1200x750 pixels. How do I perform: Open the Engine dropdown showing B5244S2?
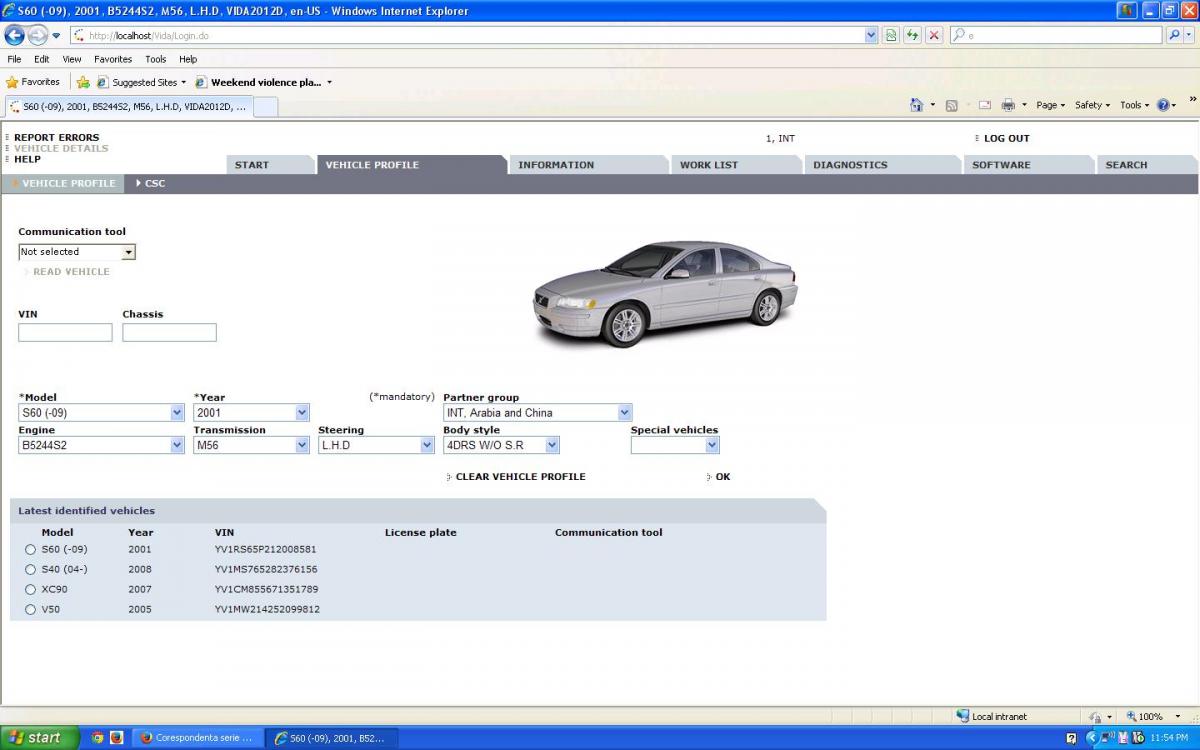[x=101, y=445]
